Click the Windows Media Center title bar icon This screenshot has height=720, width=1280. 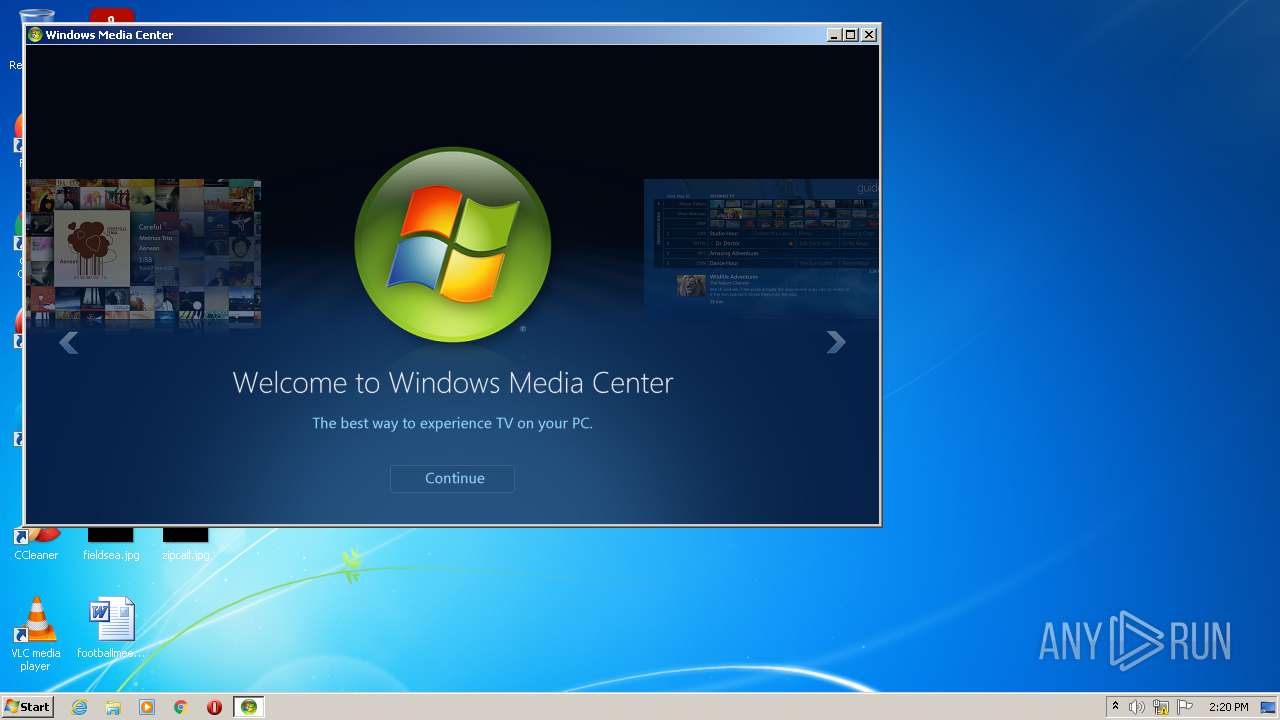click(x=35, y=34)
